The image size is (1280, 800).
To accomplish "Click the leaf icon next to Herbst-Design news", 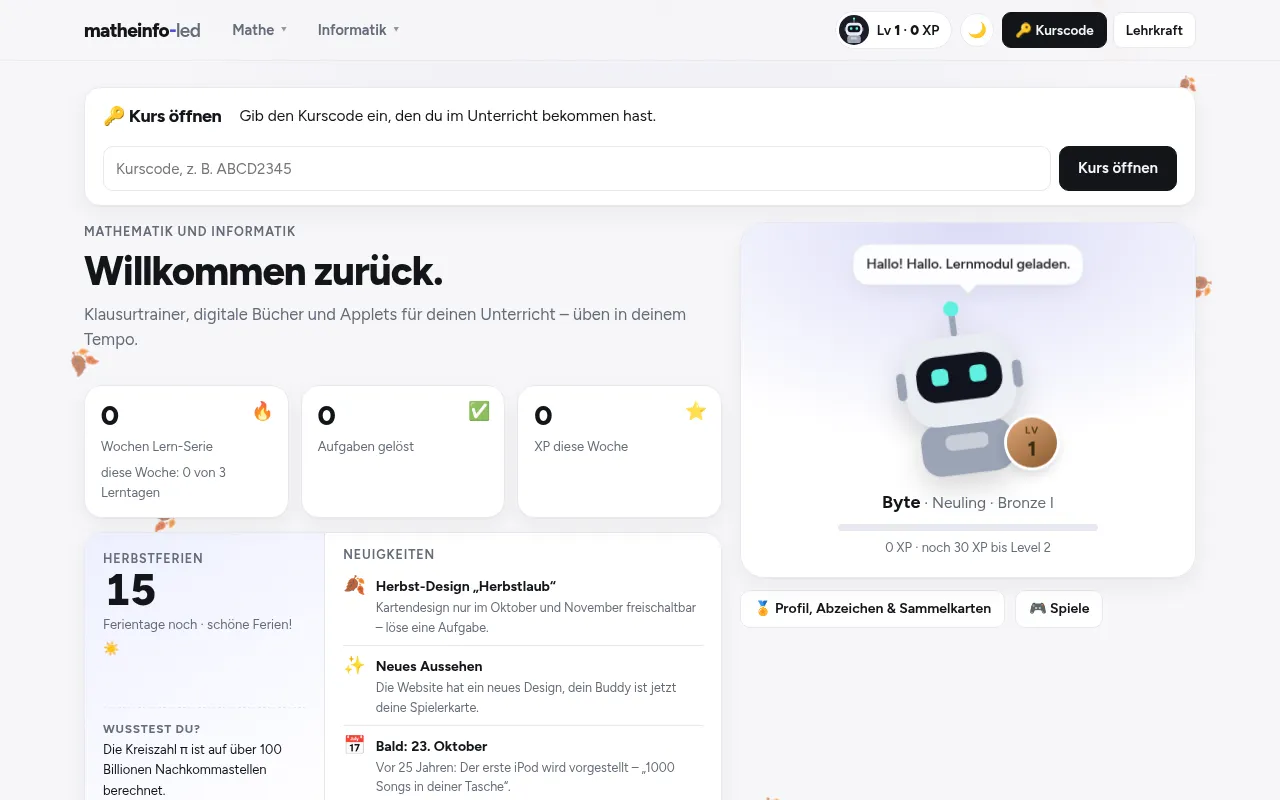I will click(355, 585).
